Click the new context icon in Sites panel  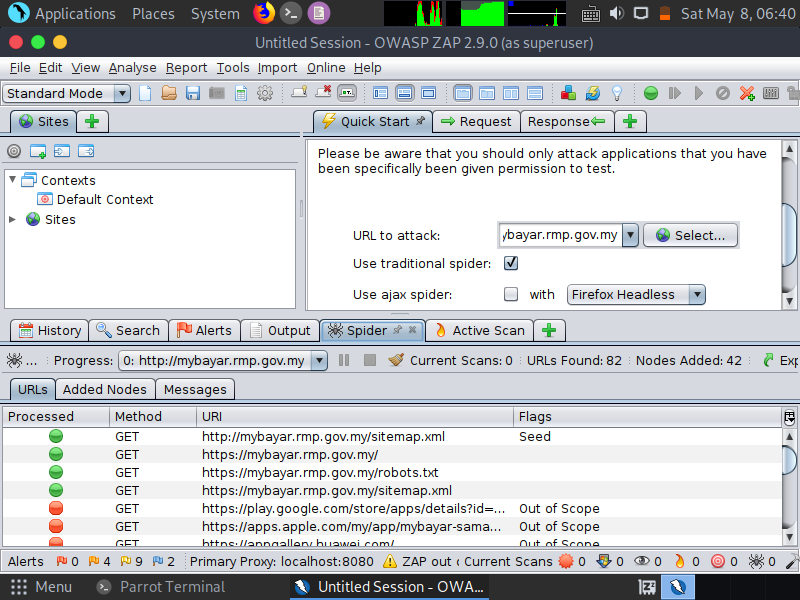coord(38,151)
